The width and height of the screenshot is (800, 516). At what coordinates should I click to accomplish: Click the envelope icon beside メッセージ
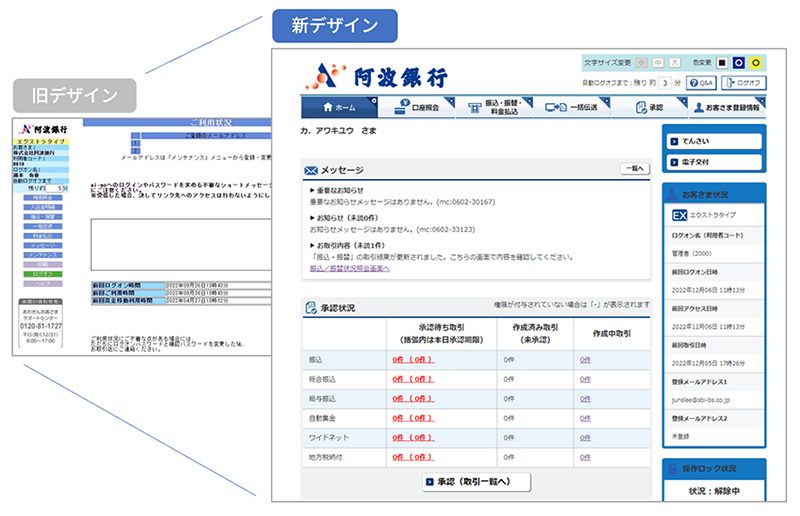click(x=311, y=170)
